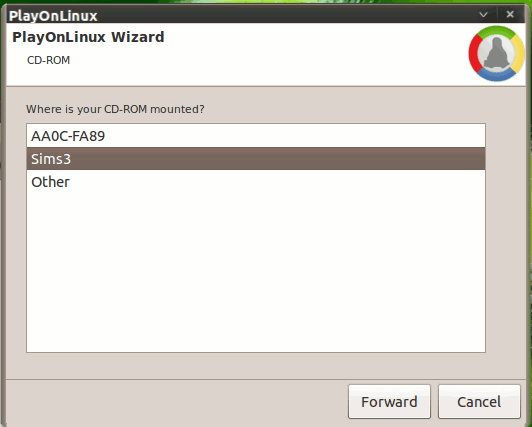Screen dimensions: 532x427
Task: Click the penguin silhouette inside the logo
Action: point(496,54)
